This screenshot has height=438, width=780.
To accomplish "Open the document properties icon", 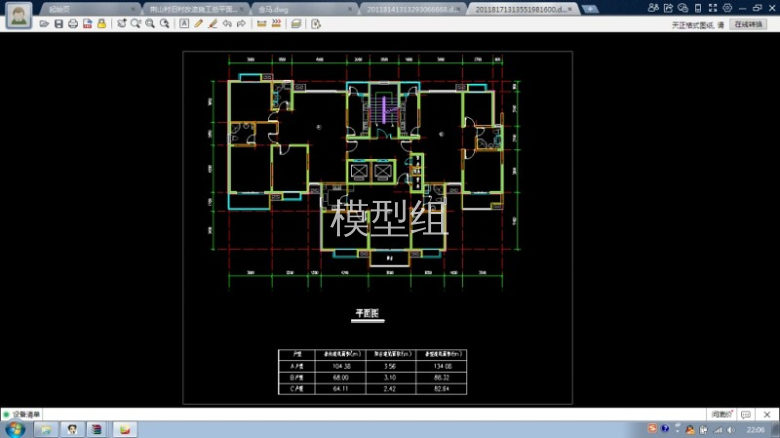I will [x=316, y=24].
